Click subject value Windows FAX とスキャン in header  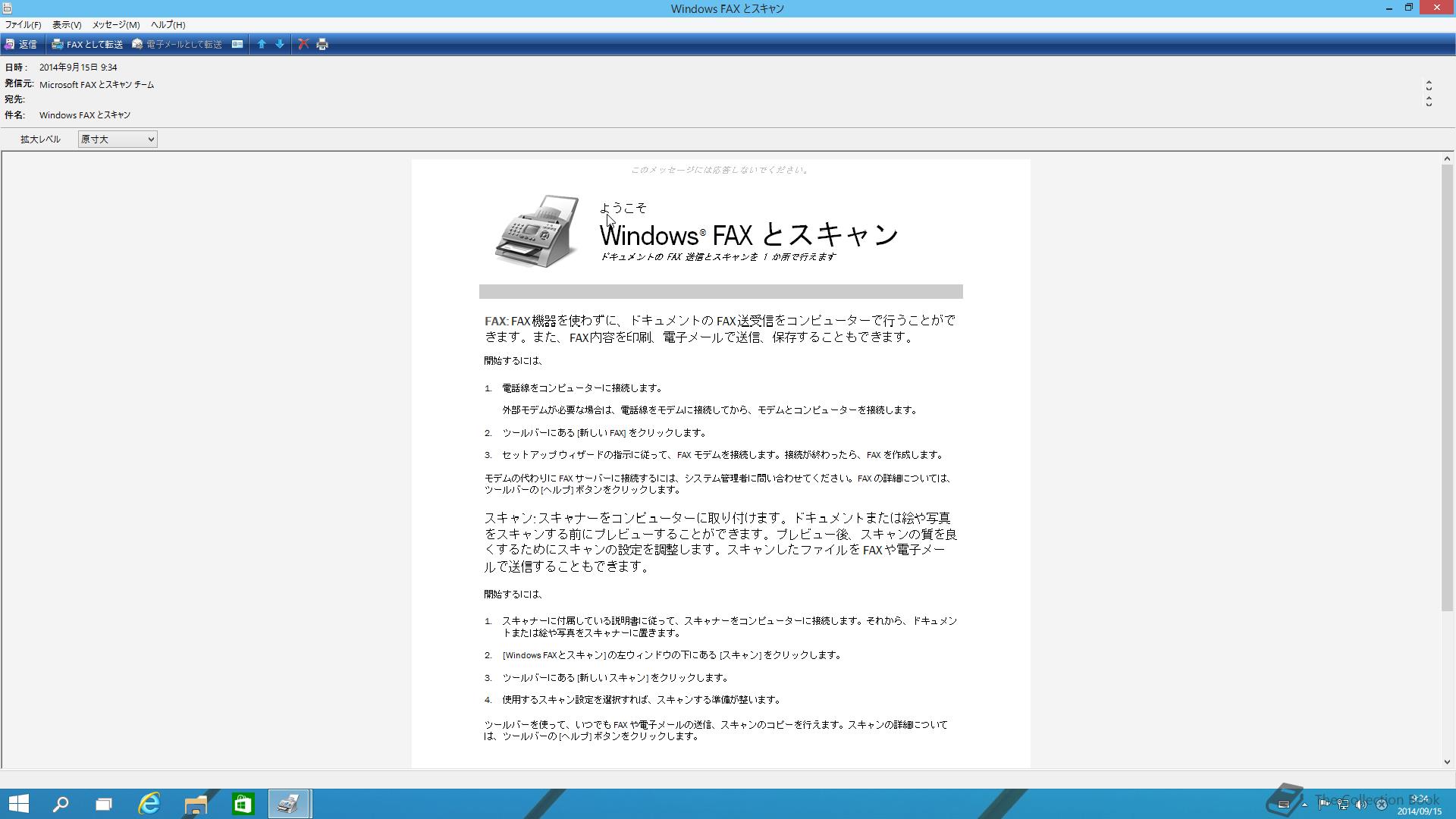85,115
